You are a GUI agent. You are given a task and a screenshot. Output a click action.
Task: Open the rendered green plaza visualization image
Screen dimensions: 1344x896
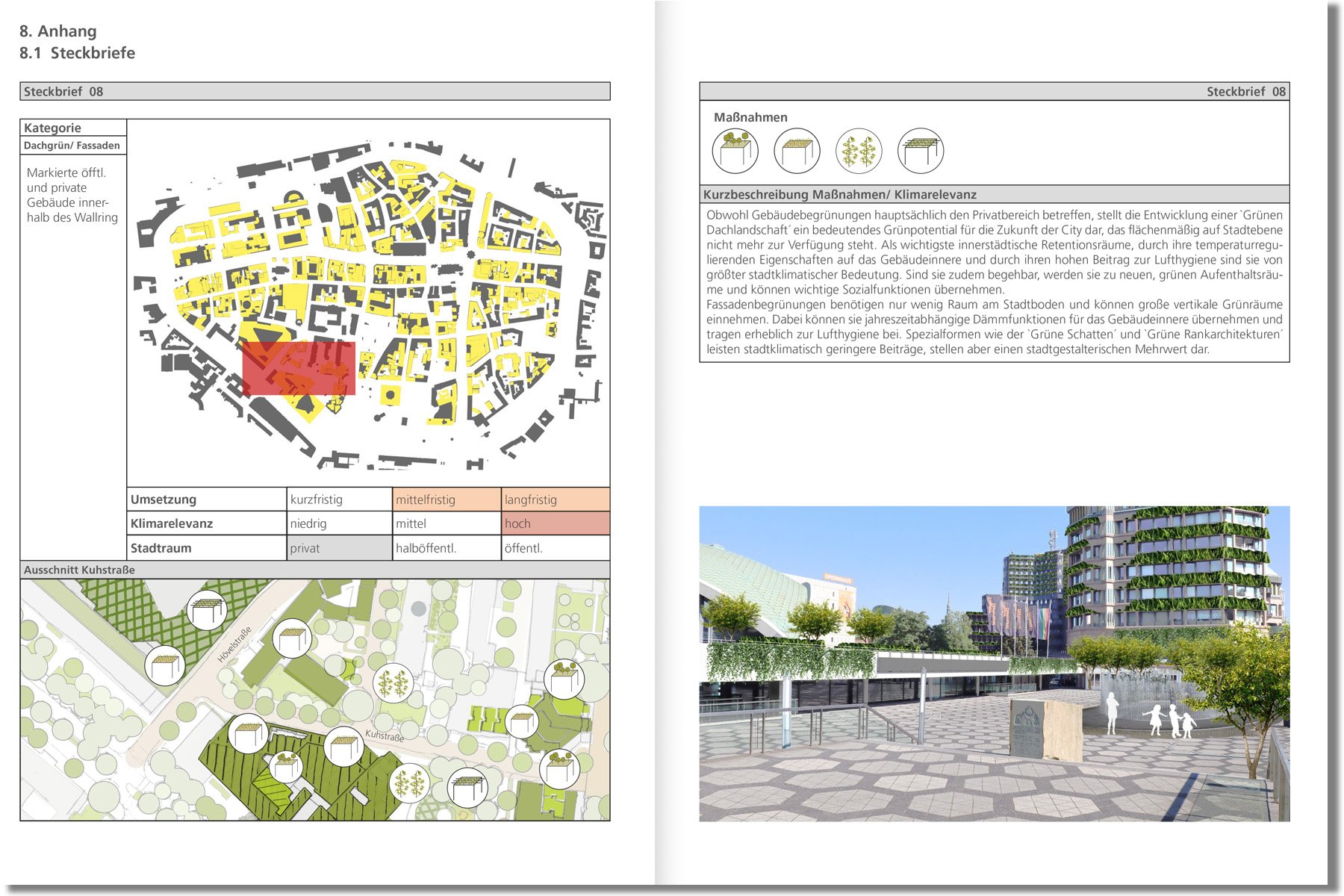point(994,664)
